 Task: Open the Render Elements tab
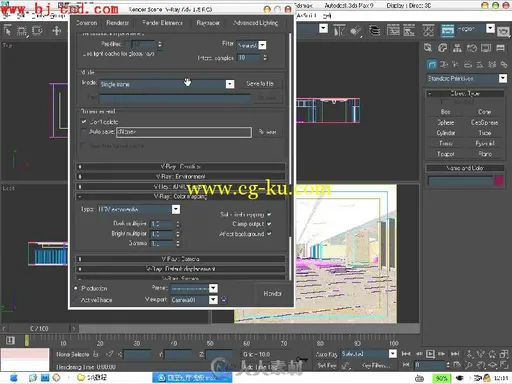162,23
